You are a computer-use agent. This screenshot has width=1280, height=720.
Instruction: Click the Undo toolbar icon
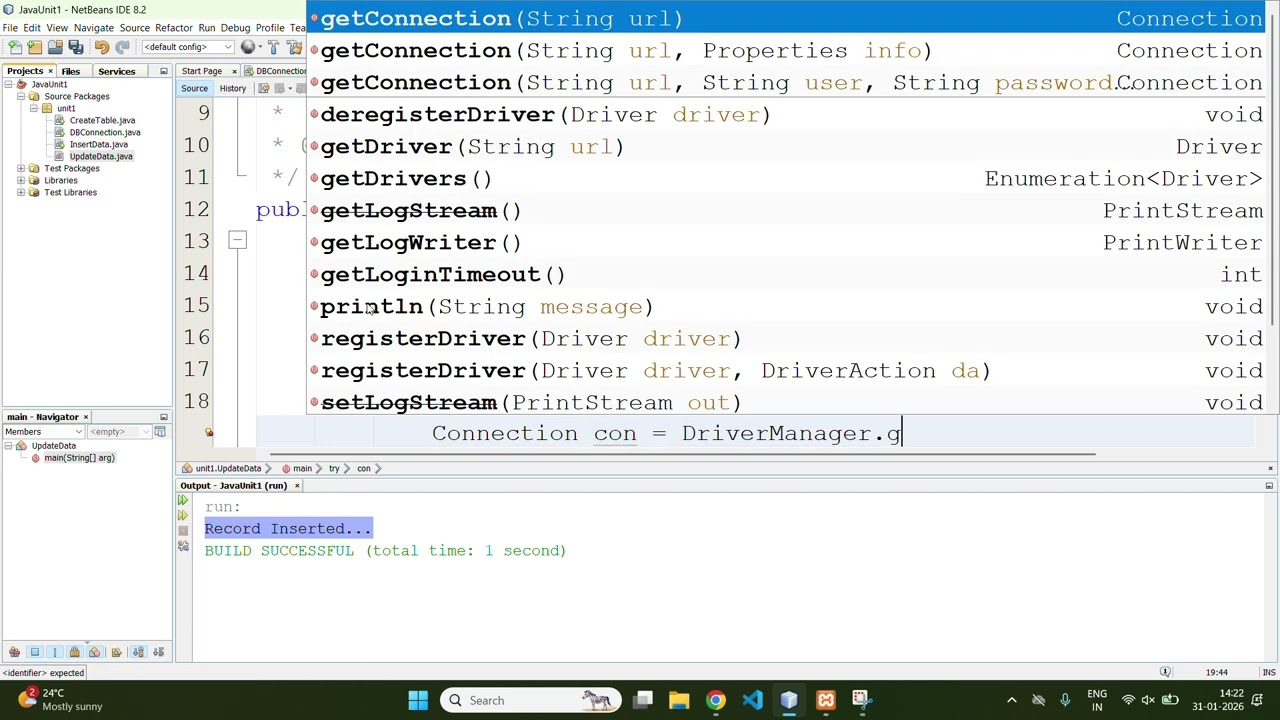coord(101,47)
